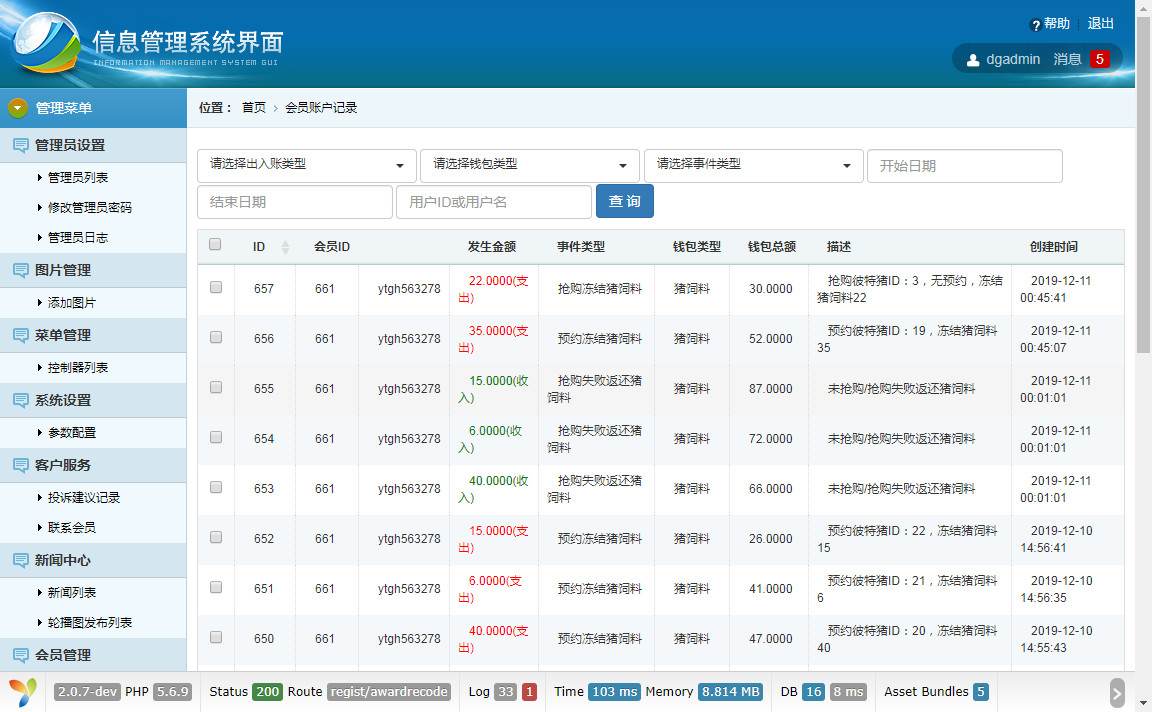
Task: Click the 新闻中心 section icon
Action: click(x=20, y=560)
